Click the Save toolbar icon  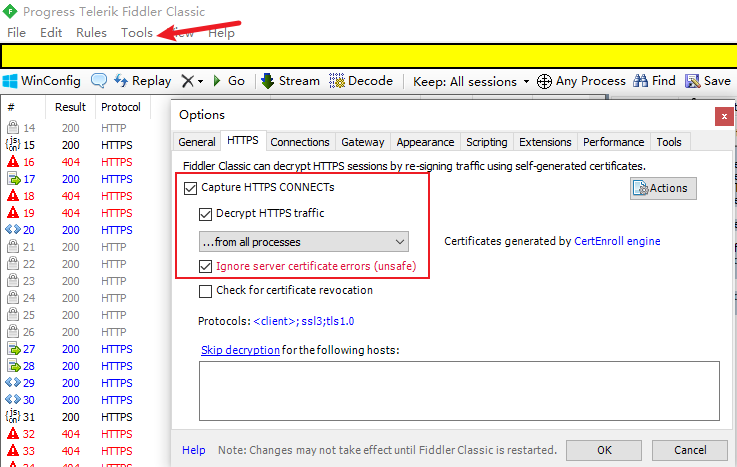click(695, 81)
